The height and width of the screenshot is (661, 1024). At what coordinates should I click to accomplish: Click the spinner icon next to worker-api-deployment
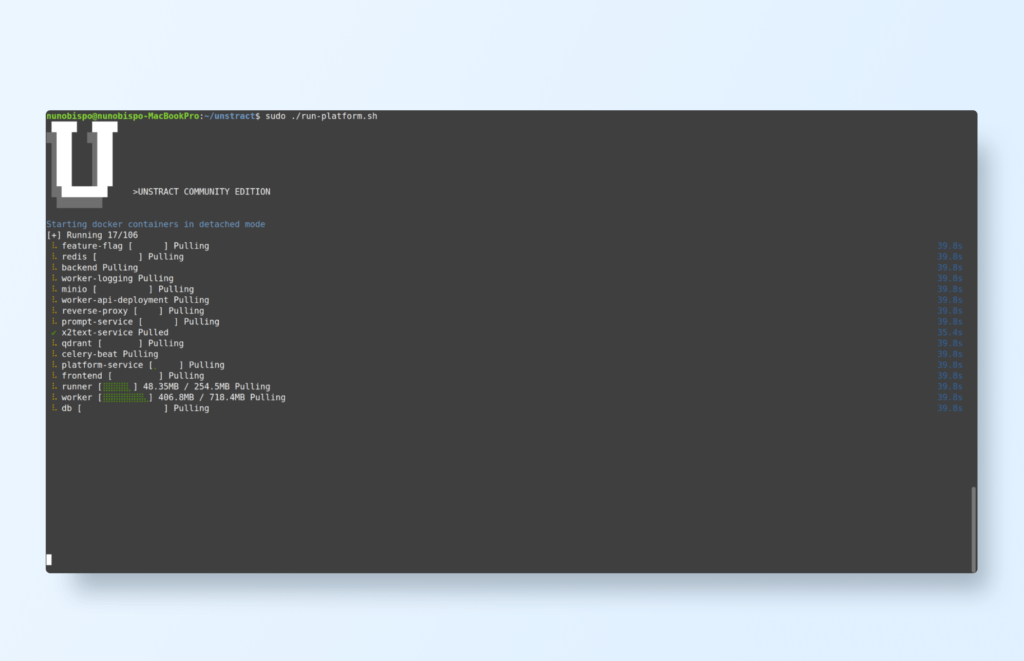(x=54, y=300)
